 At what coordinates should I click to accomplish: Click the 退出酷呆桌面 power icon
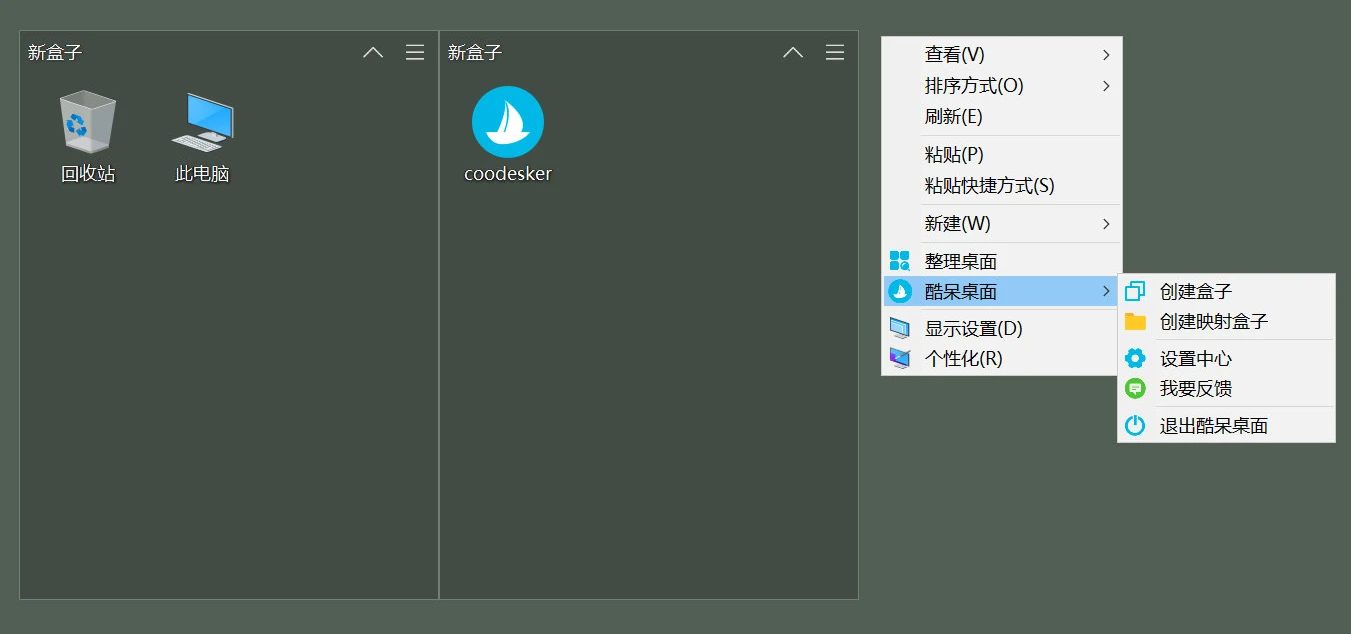(1135, 424)
